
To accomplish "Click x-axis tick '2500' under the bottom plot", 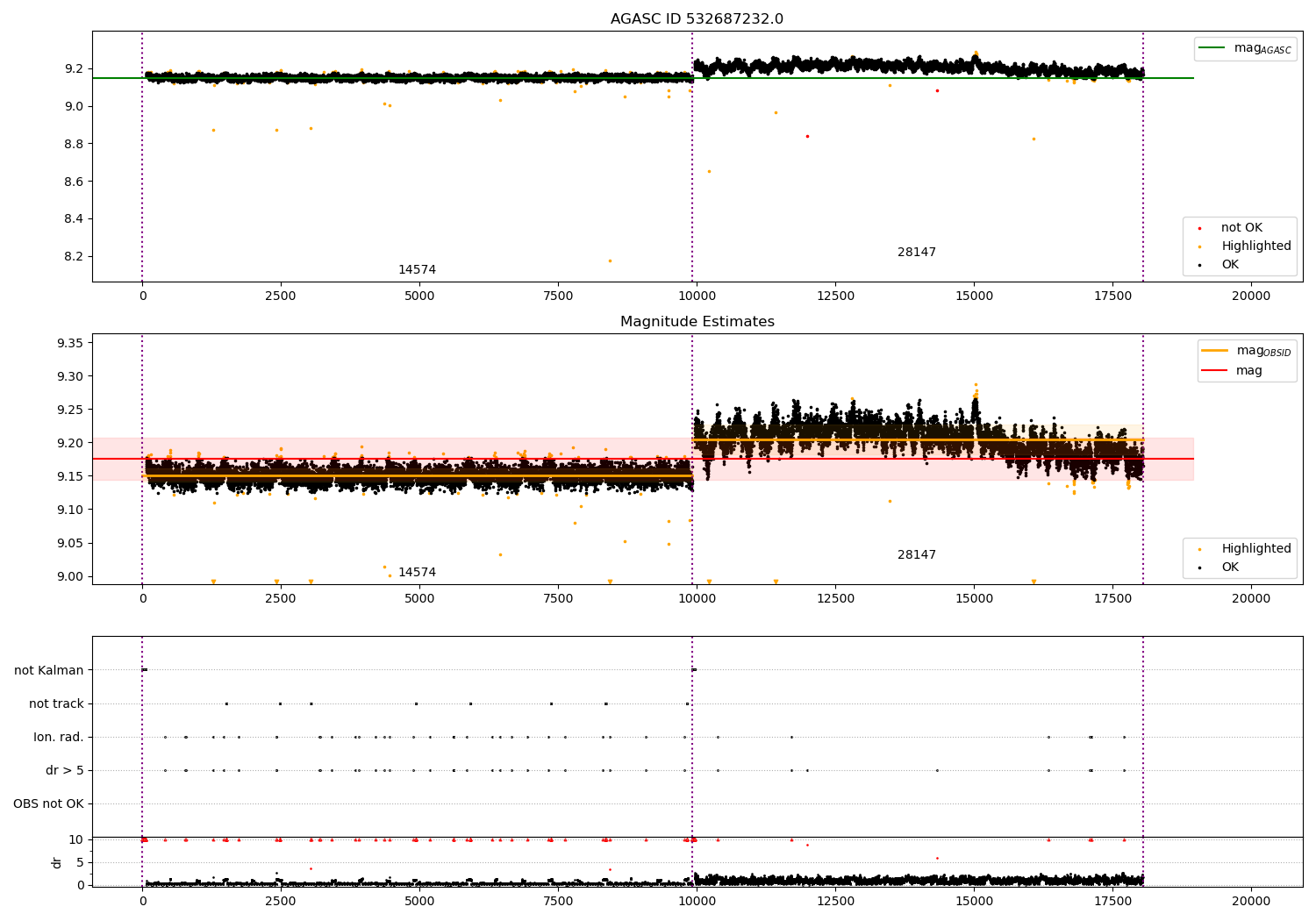I will (281, 902).
